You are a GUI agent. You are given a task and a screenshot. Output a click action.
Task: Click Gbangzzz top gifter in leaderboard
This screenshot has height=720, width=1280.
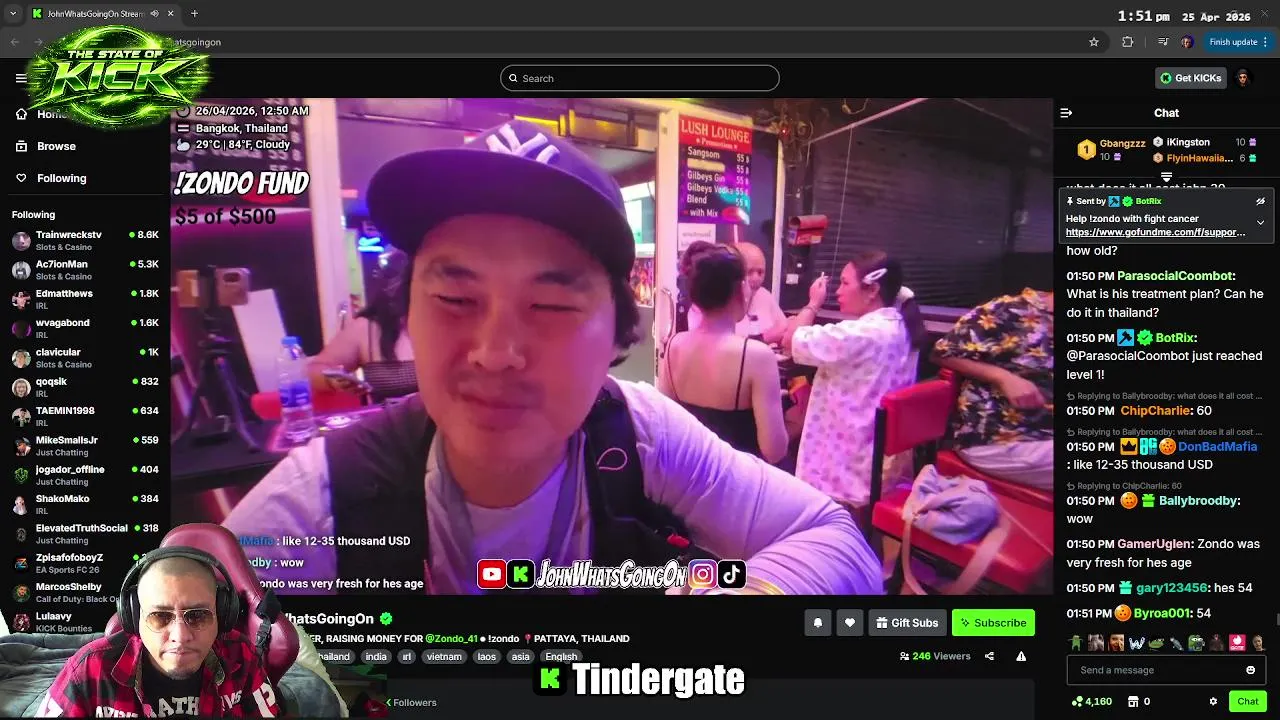pyautogui.click(x=1111, y=150)
